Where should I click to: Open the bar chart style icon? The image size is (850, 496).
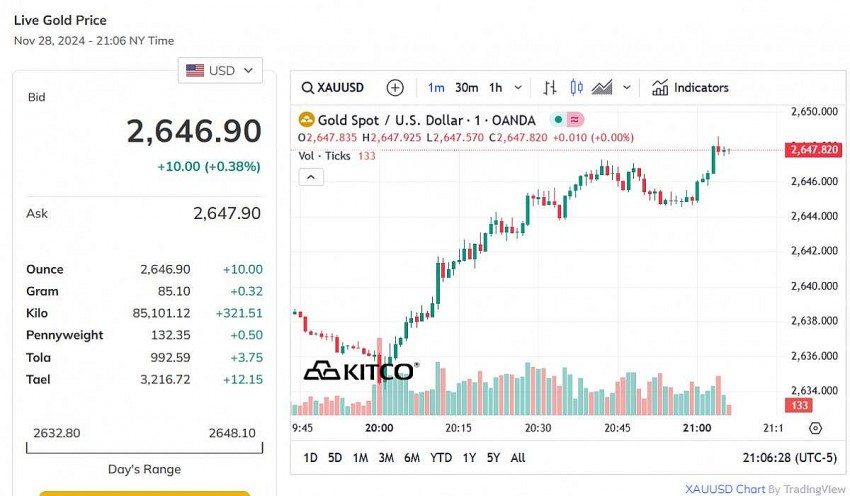(x=550, y=88)
